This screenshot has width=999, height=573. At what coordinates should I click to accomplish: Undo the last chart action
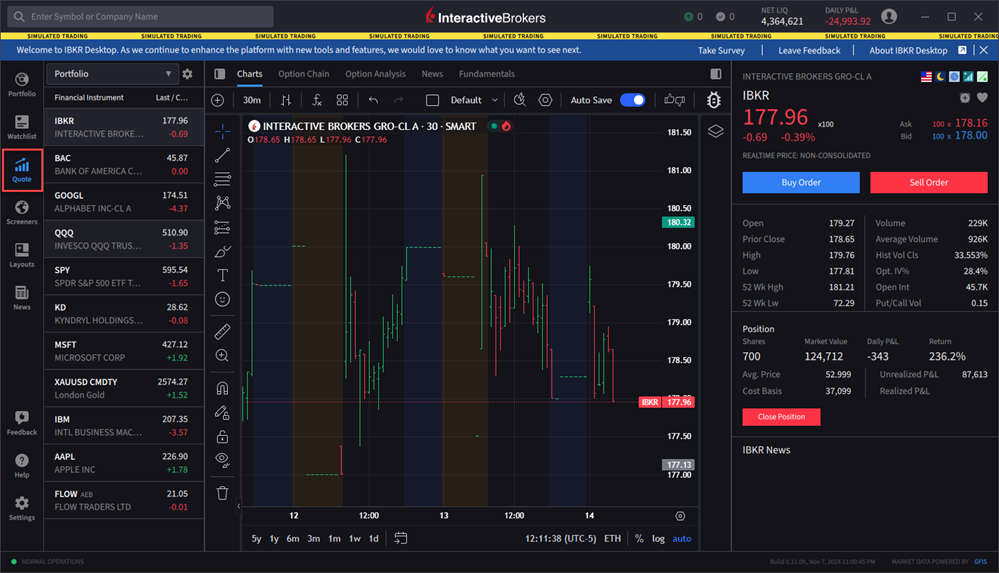click(373, 100)
